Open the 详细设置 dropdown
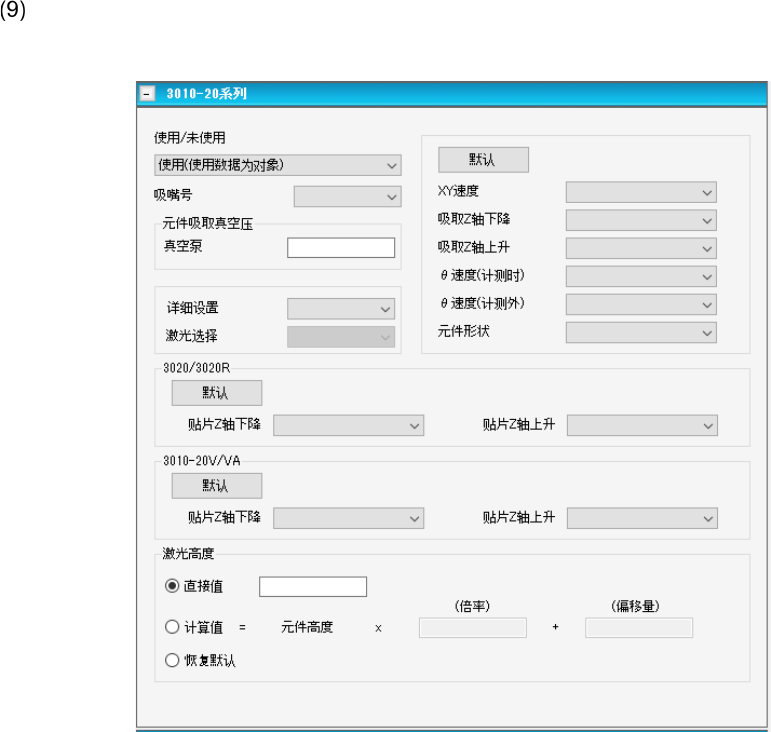The height and width of the screenshot is (732, 771). [x=341, y=309]
